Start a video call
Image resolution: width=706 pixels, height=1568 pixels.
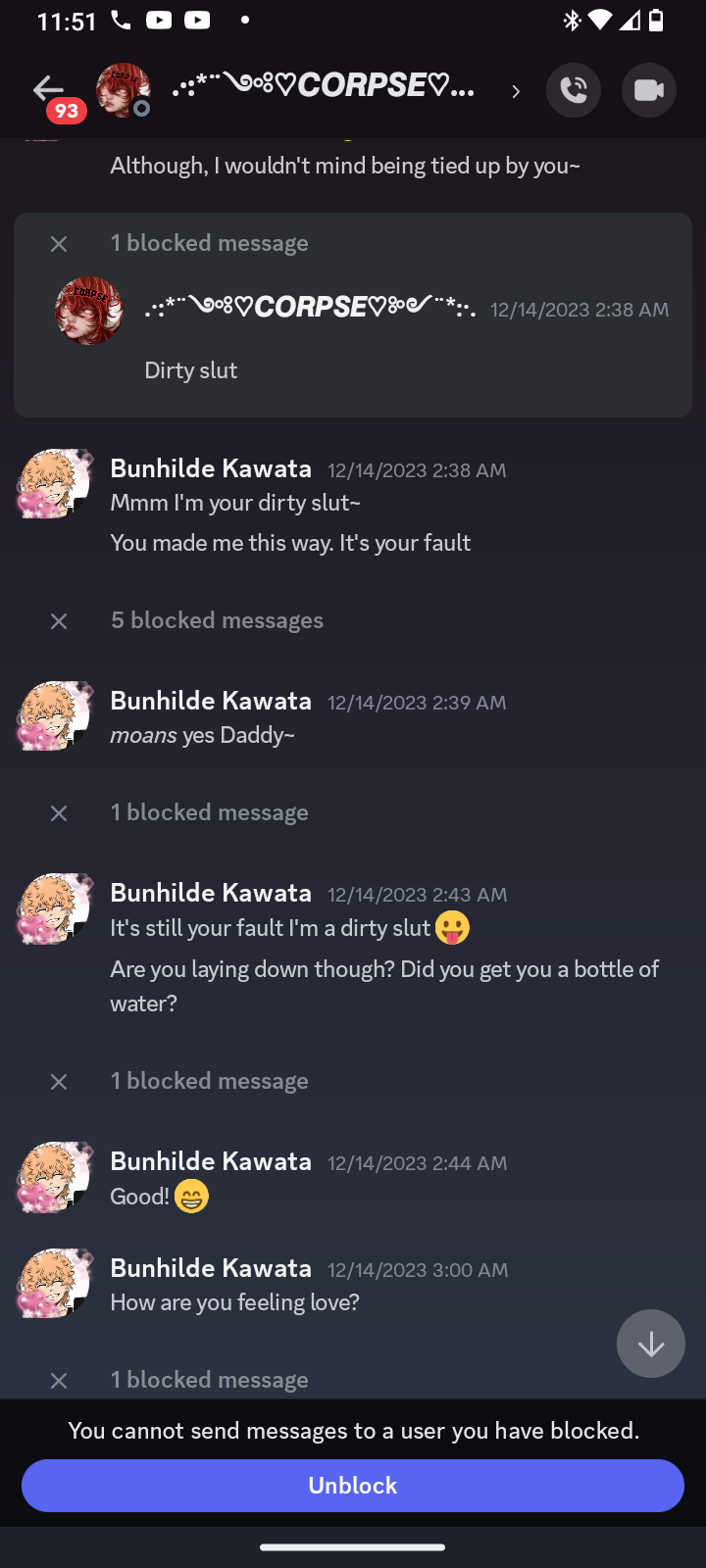click(648, 90)
